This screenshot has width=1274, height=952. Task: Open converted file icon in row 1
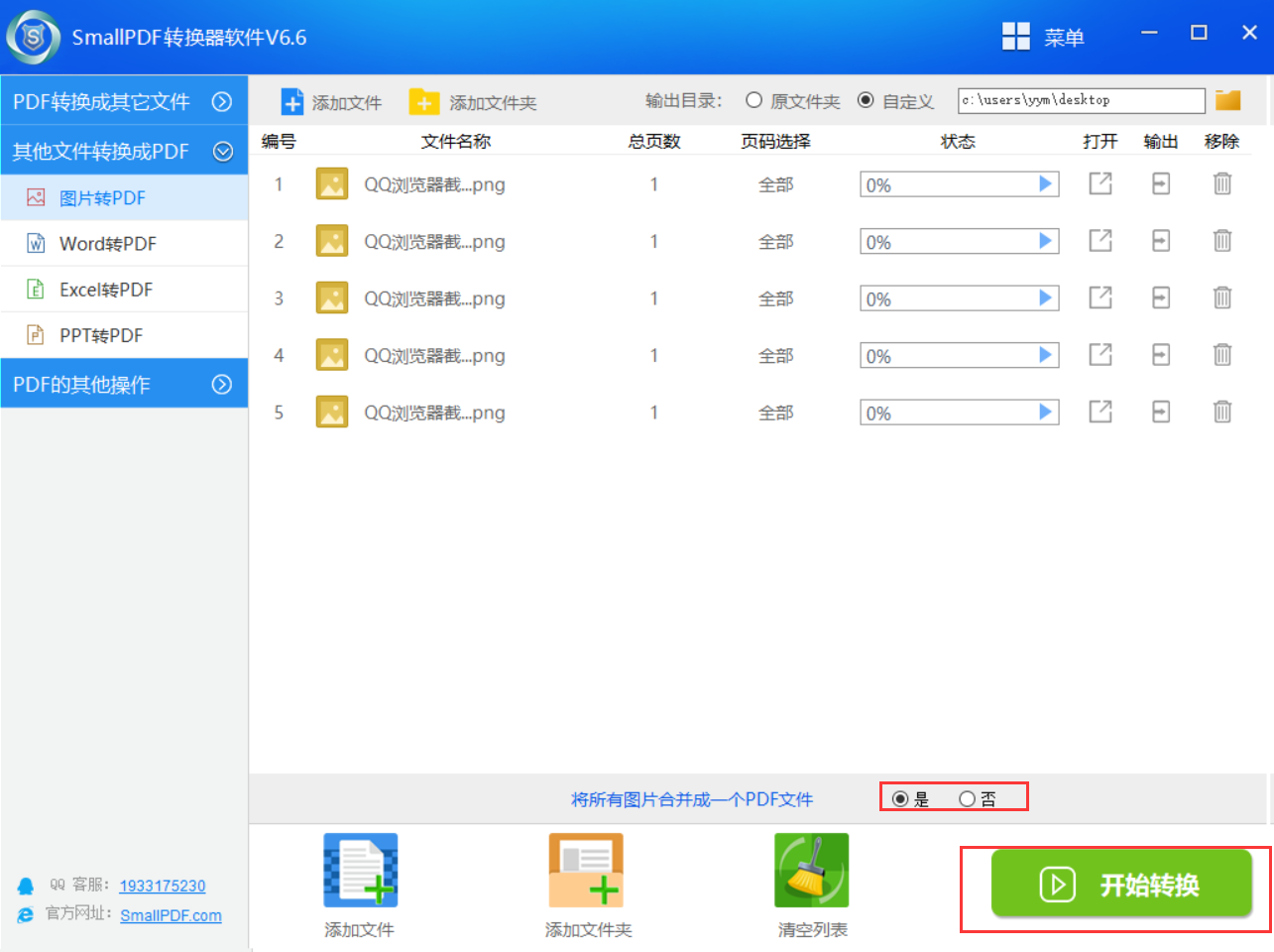point(1100,183)
